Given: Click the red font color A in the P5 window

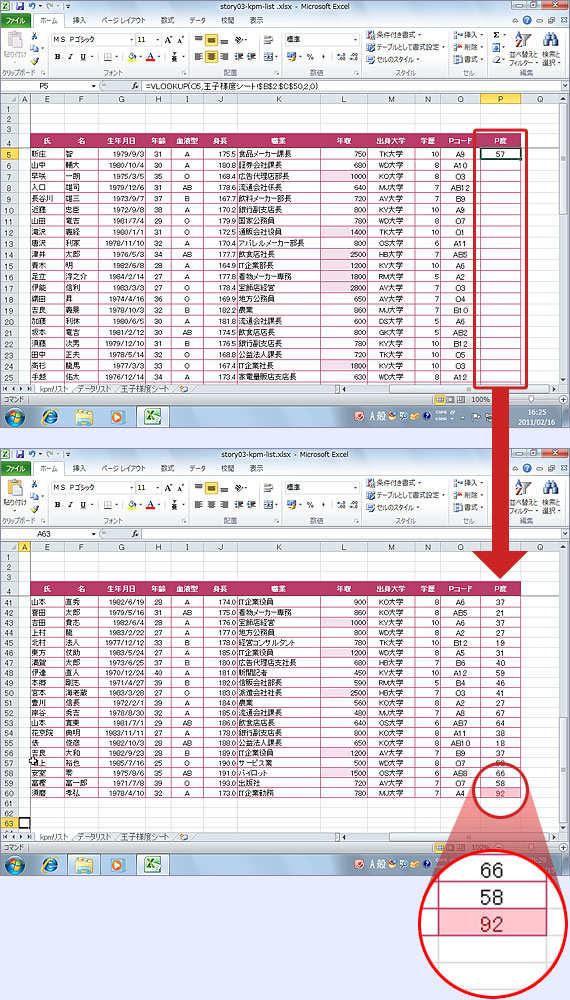Looking at the screenshot, I should pyautogui.click(x=150, y=57).
